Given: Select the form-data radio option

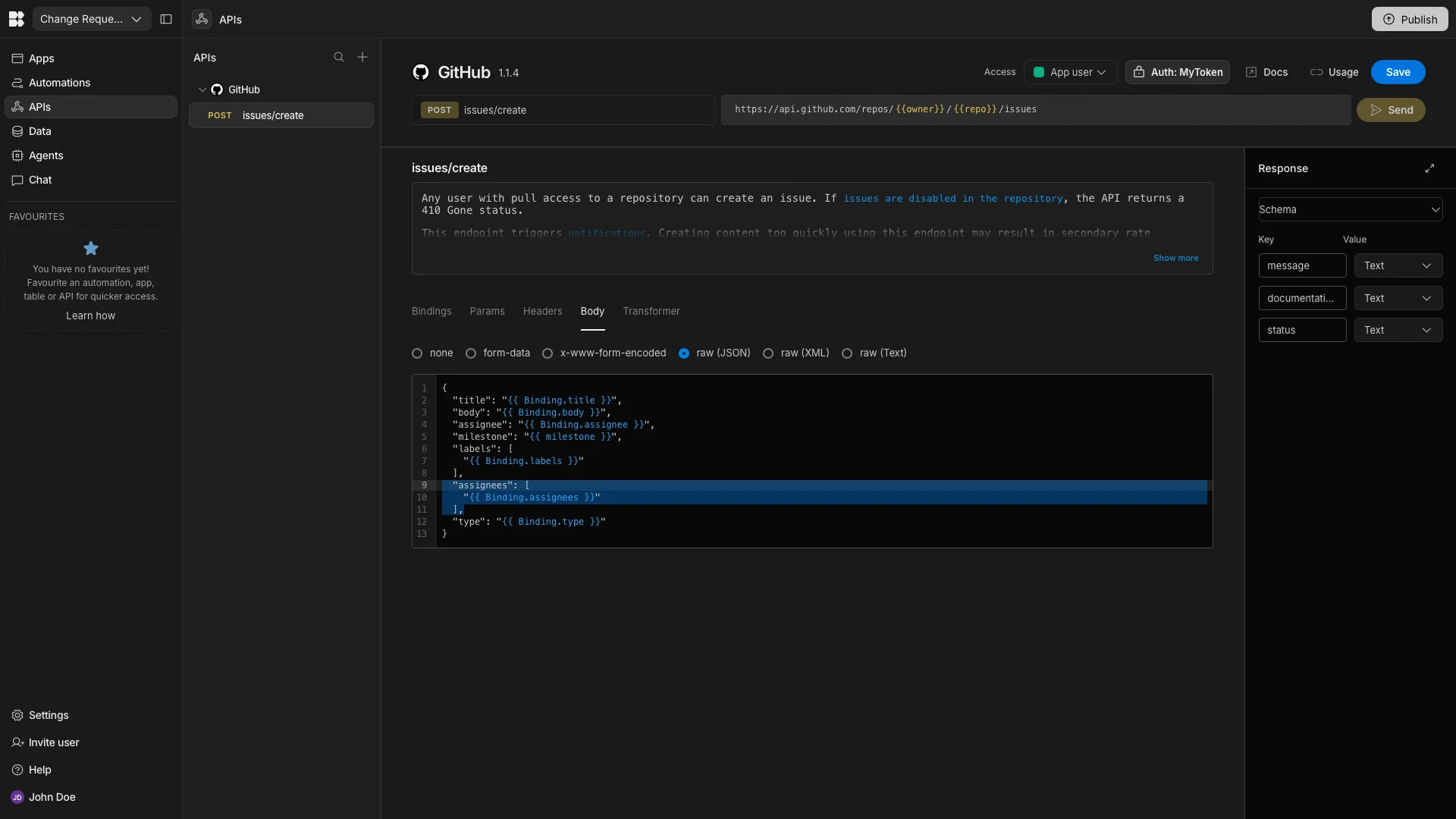Looking at the screenshot, I should (471, 353).
